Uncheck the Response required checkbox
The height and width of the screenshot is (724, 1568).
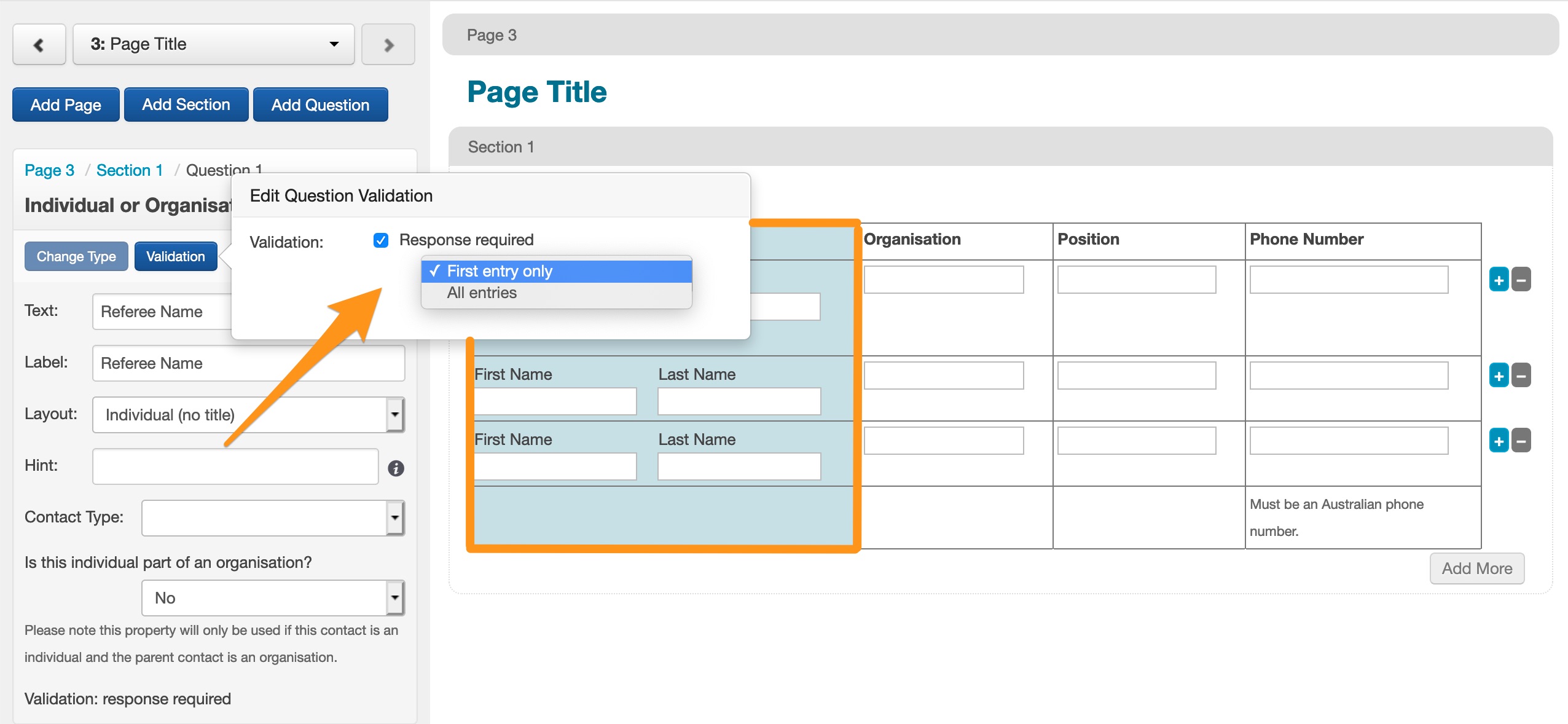tap(381, 240)
